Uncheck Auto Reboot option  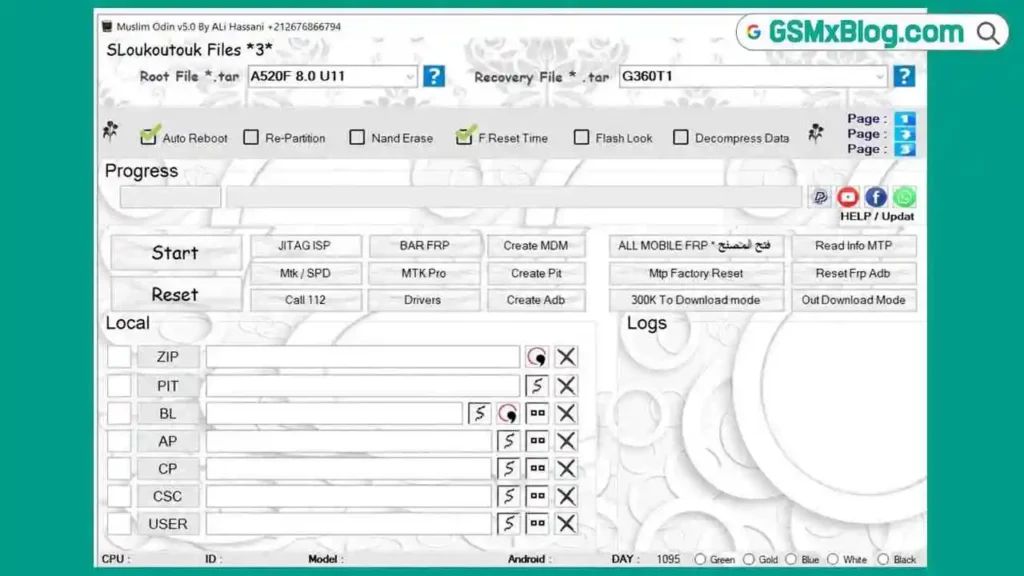point(149,136)
